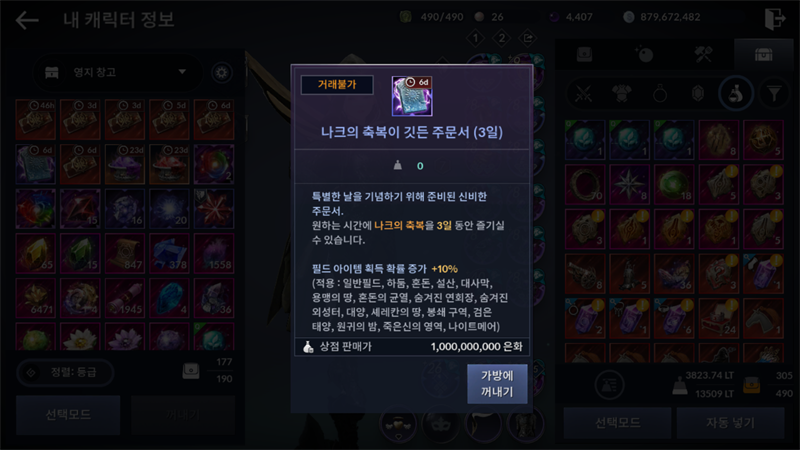Open storage settings gear icon
This screenshot has height=450, width=800.
tap(221, 73)
